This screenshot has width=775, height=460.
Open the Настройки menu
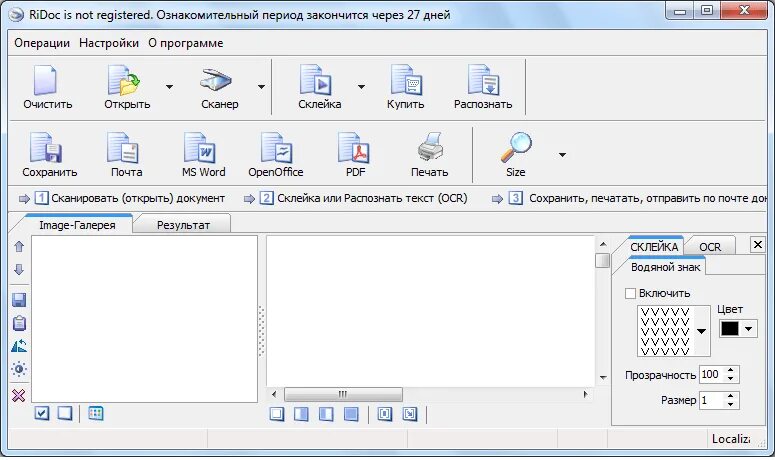(x=109, y=43)
